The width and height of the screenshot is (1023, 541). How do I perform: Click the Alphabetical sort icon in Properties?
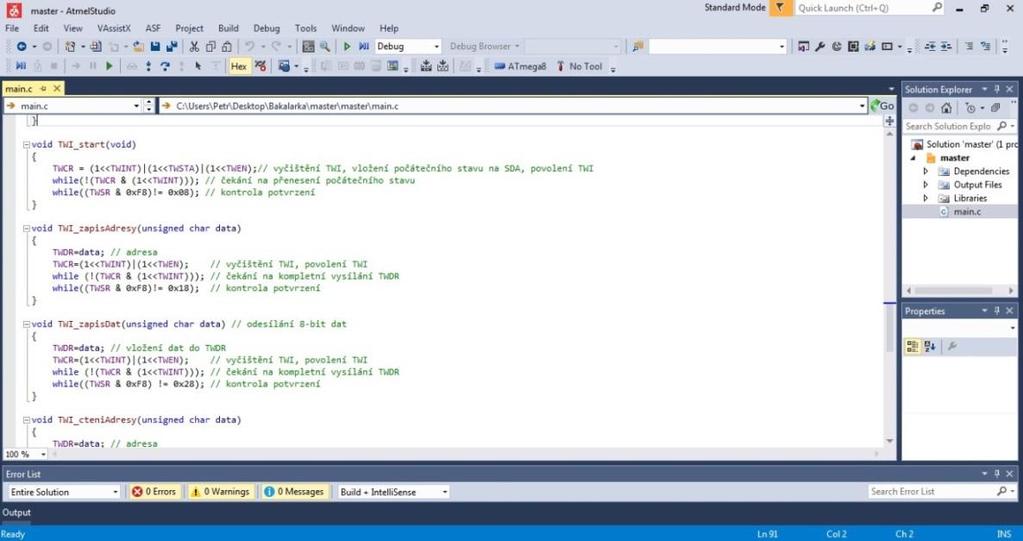click(x=930, y=347)
